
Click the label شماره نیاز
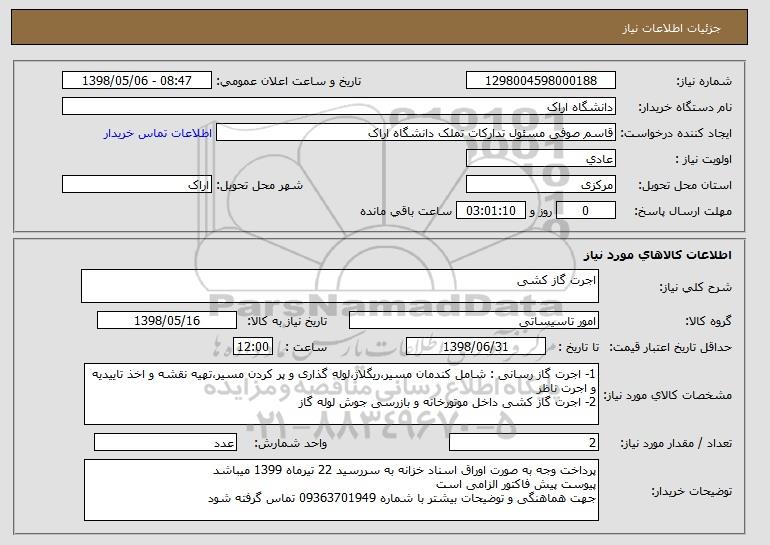[x=704, y=81]
